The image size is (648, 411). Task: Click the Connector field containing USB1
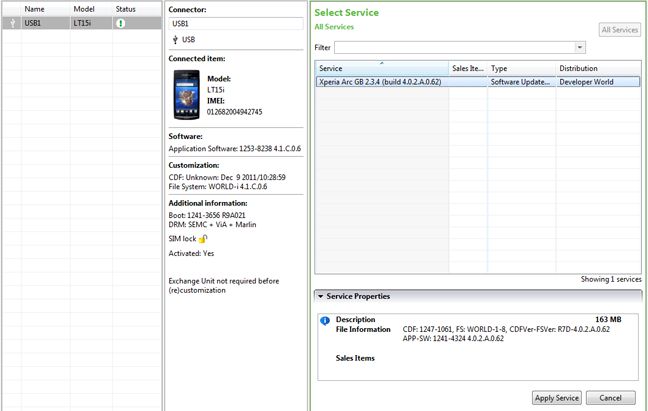(236, 24)
